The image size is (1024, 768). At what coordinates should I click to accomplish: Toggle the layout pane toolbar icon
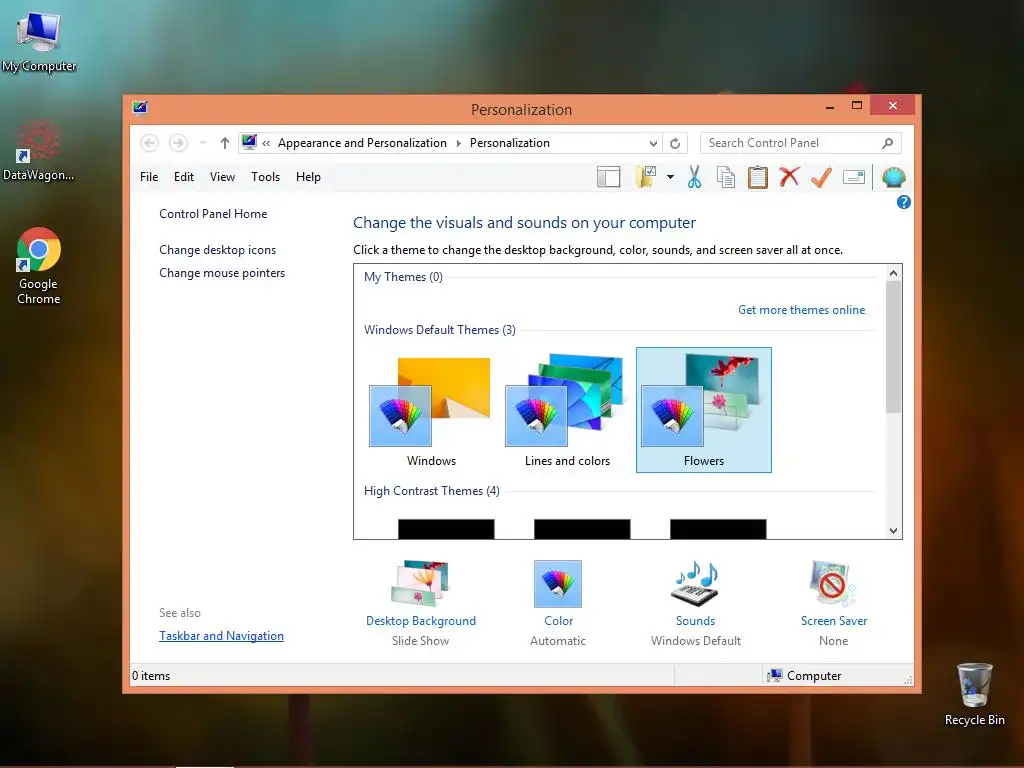point(608,177)
